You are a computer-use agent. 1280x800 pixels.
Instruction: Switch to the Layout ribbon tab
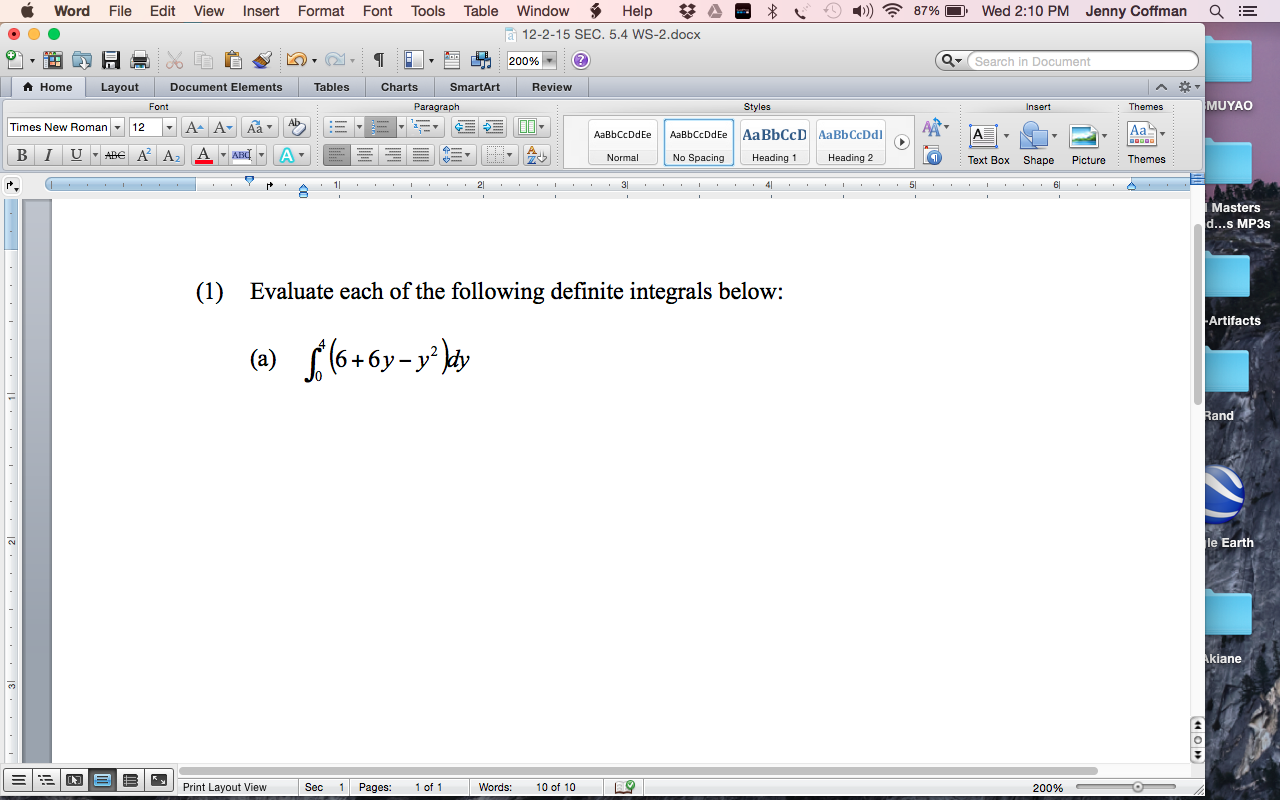click(120, 87)
